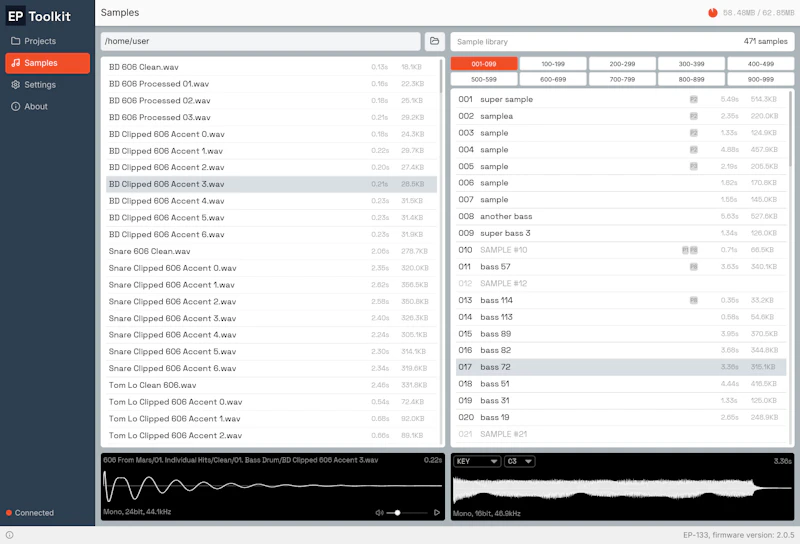The height and width of the screenshot is (544, 800).
Task: Select the 300-399 sample range tab
Action: (691, 64)
